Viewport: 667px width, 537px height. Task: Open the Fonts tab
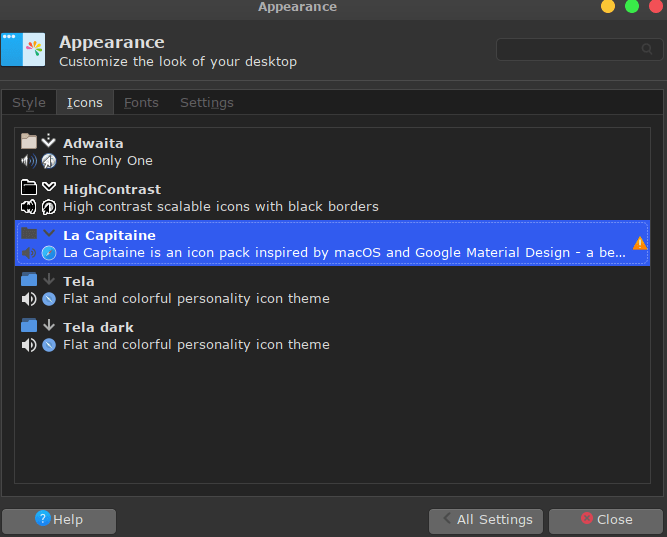141,103
